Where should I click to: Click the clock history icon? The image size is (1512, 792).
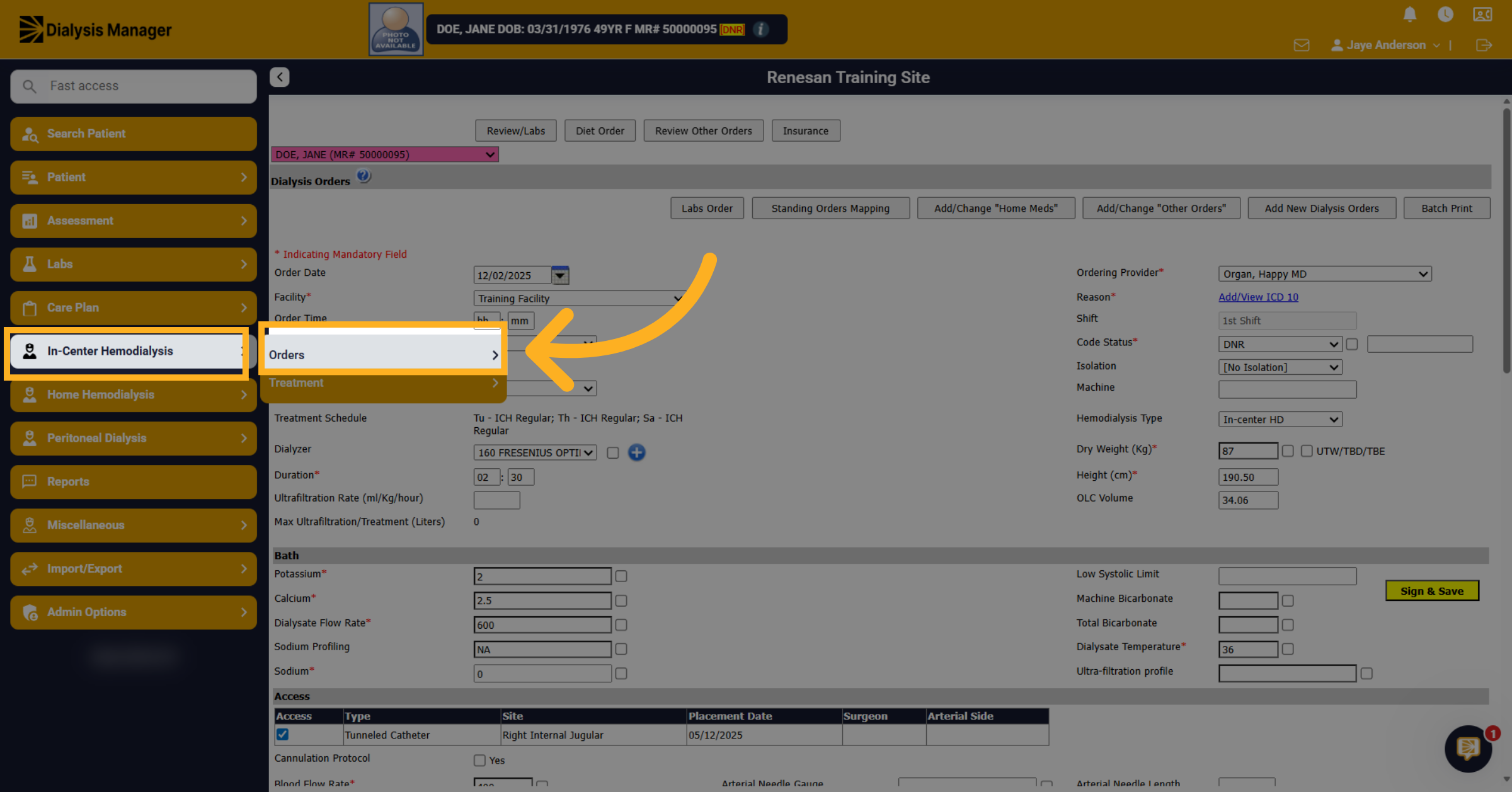[x=1445, y=14]
